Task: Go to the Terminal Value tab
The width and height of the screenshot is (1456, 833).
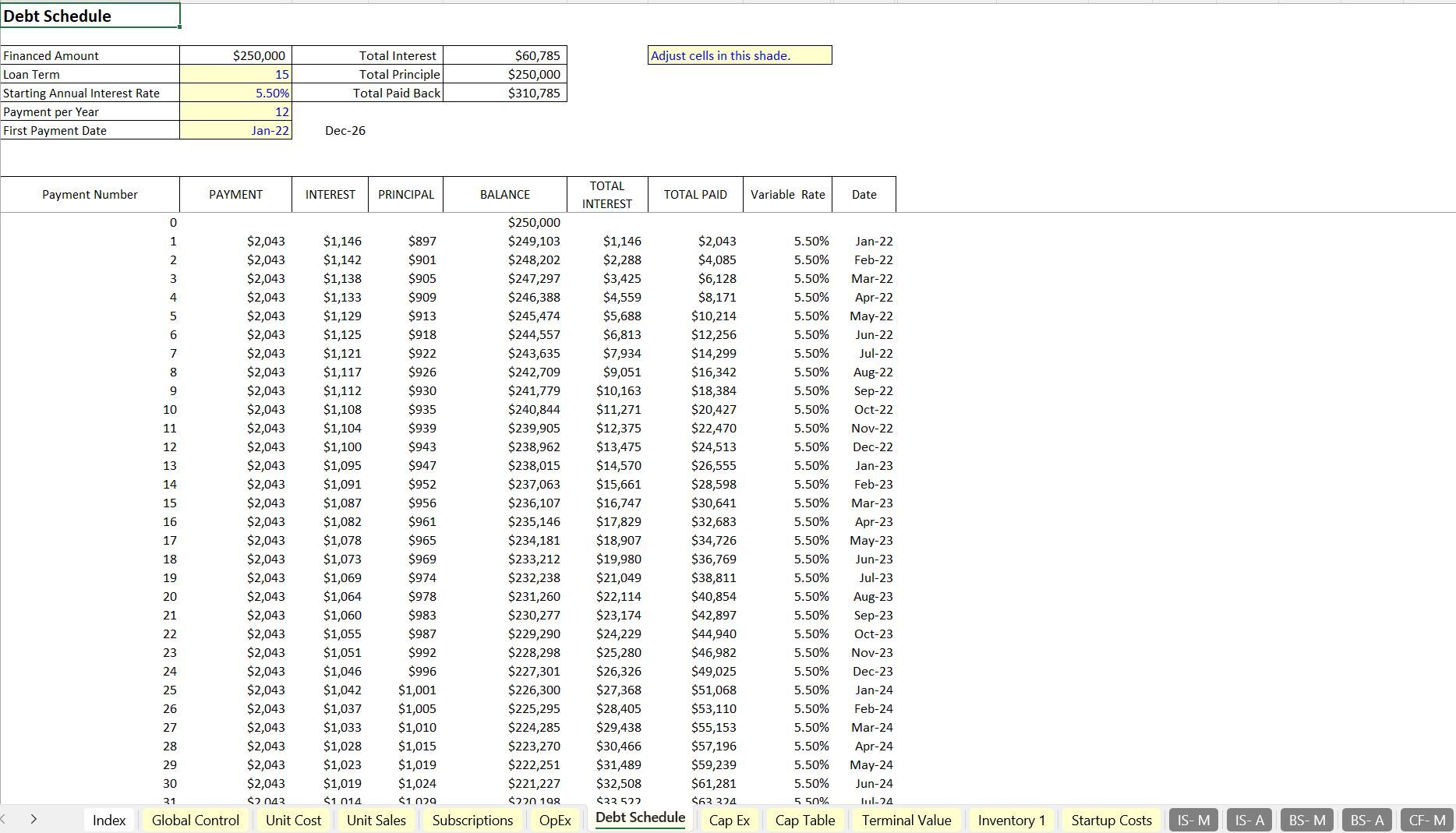Action: [x=906, y=820]
